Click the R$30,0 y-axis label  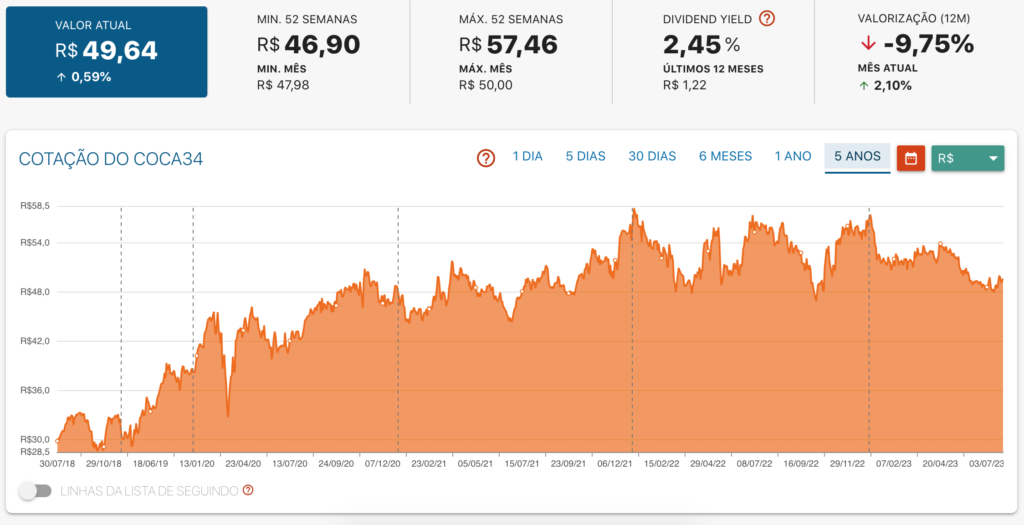point(36,439)
